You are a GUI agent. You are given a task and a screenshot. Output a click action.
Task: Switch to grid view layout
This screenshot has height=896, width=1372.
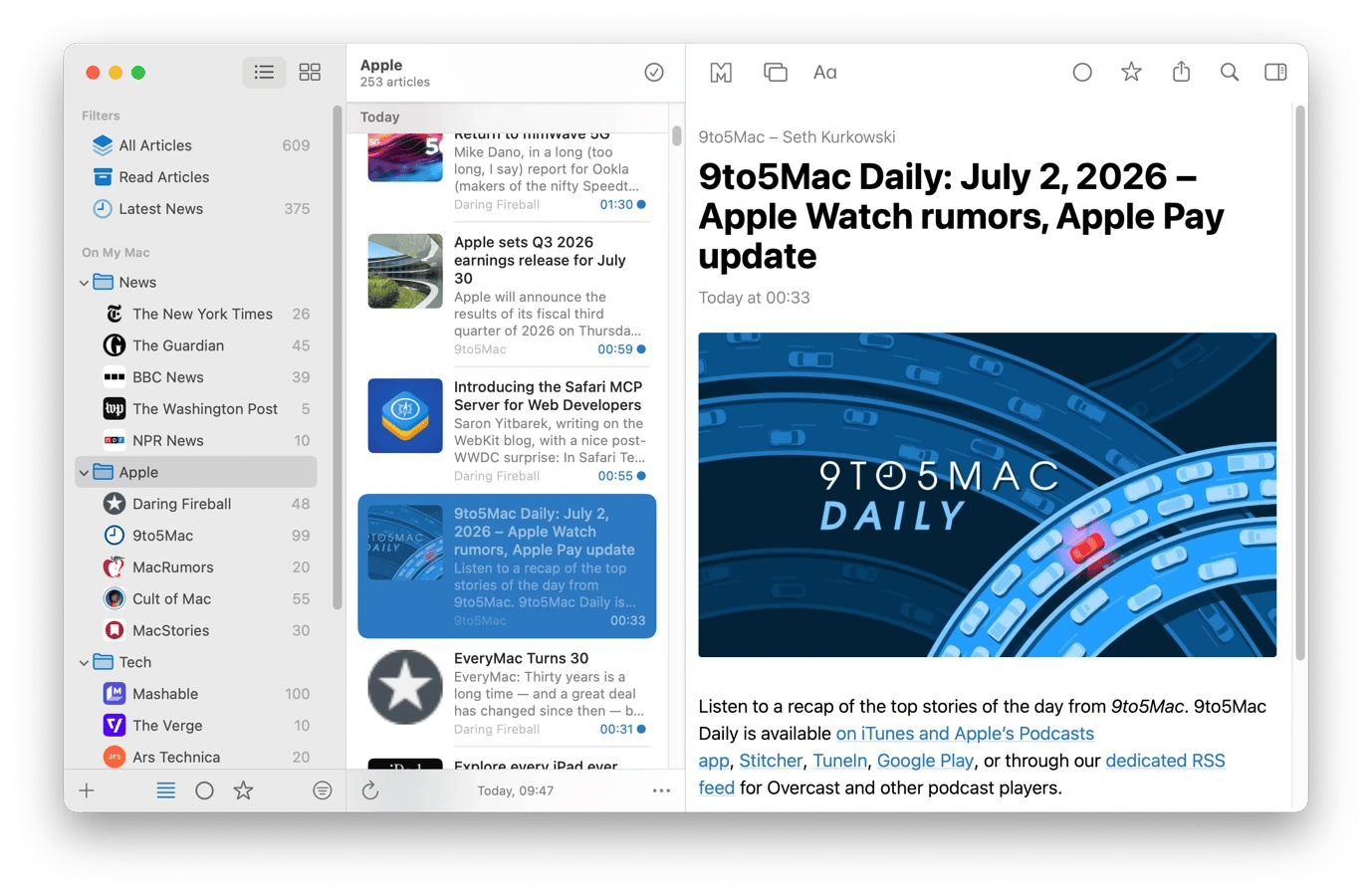(x=310, y=72)
